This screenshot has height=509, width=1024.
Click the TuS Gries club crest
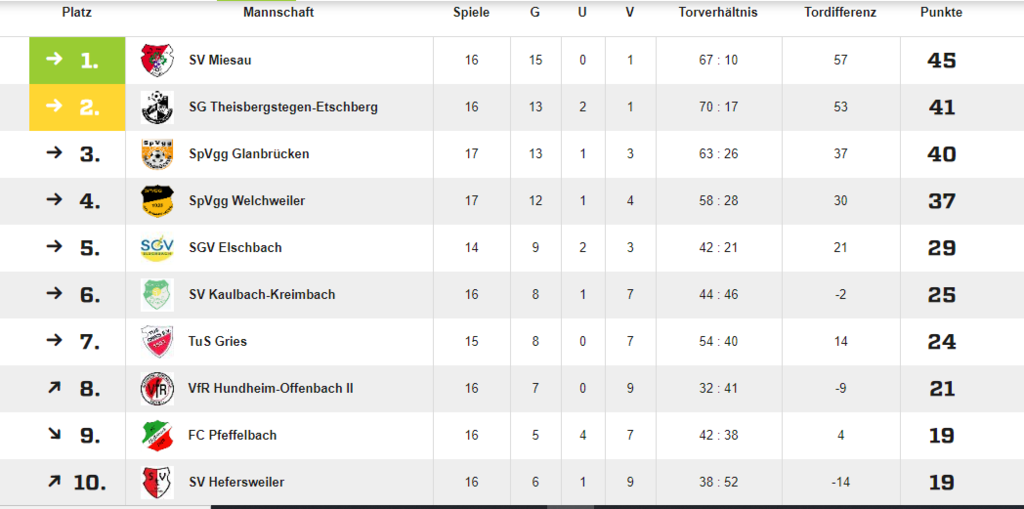pyautogui.click(x=157, y=342)
